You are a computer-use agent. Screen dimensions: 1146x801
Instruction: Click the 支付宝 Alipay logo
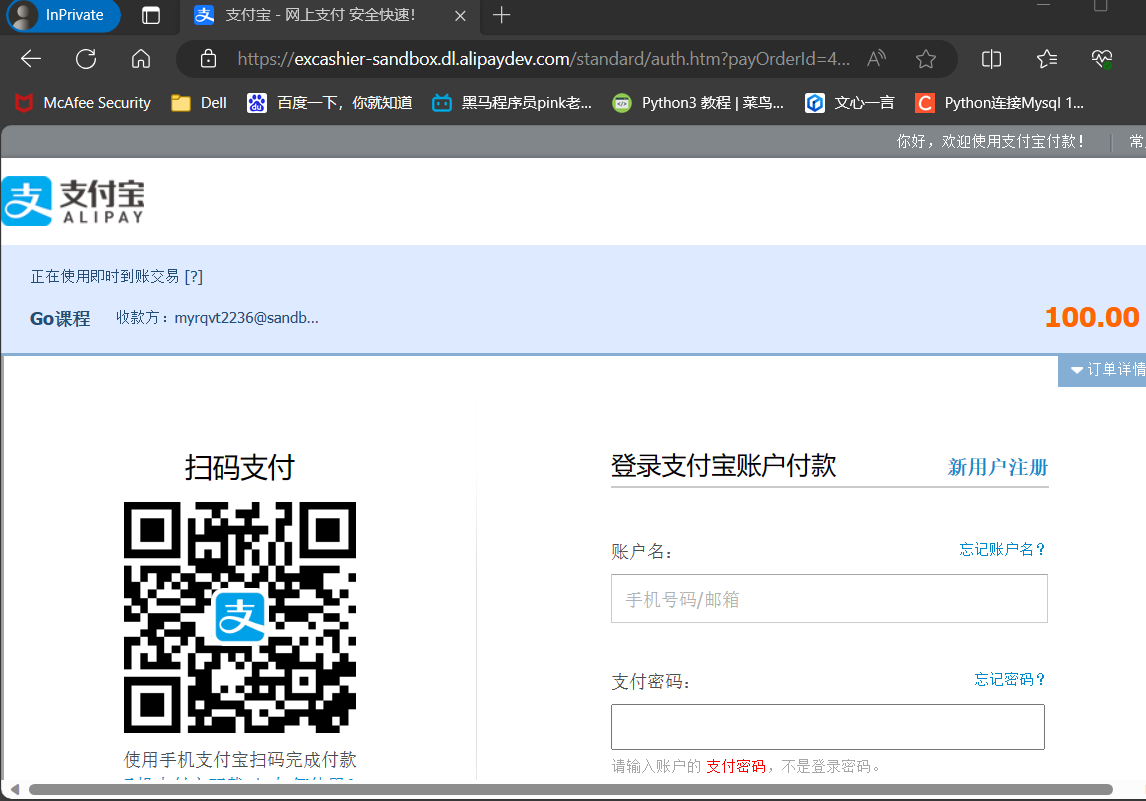[x=73, y=201]
